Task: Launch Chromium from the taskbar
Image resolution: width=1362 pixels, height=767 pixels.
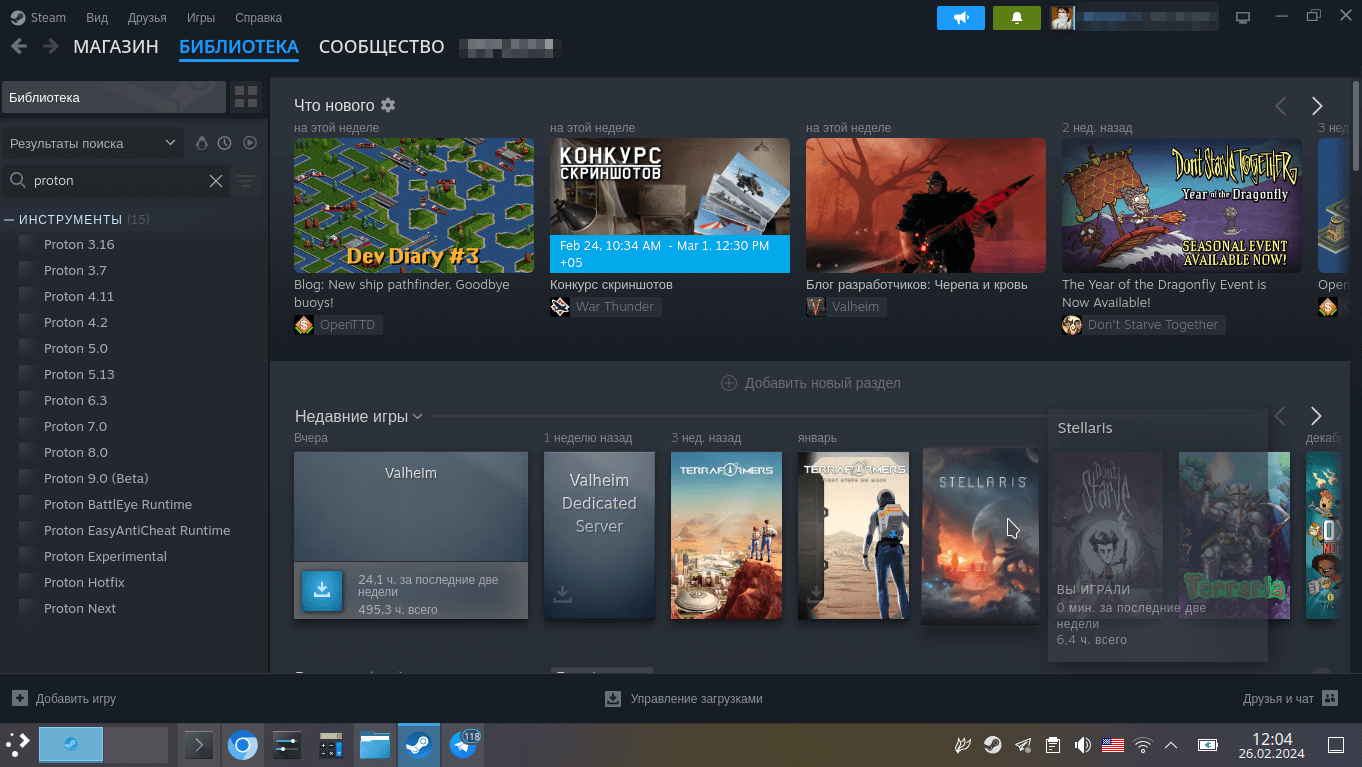Action: (x=242, y=745)
